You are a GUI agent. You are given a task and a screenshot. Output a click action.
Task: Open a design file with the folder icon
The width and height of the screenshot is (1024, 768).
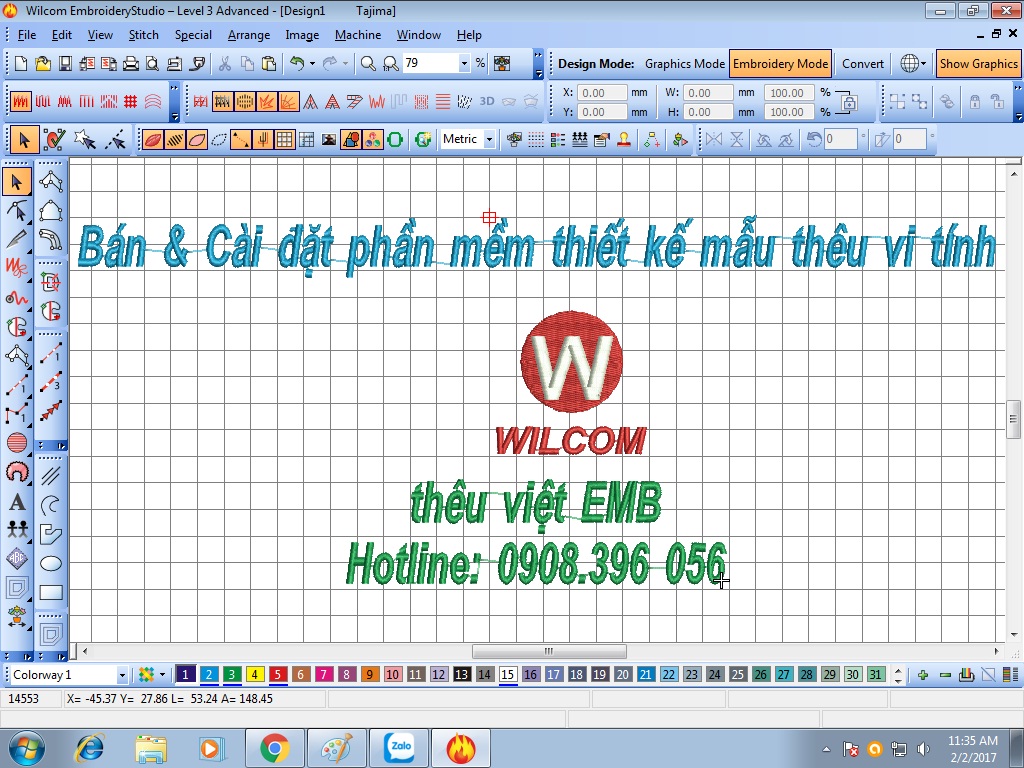tap(43, 63)
